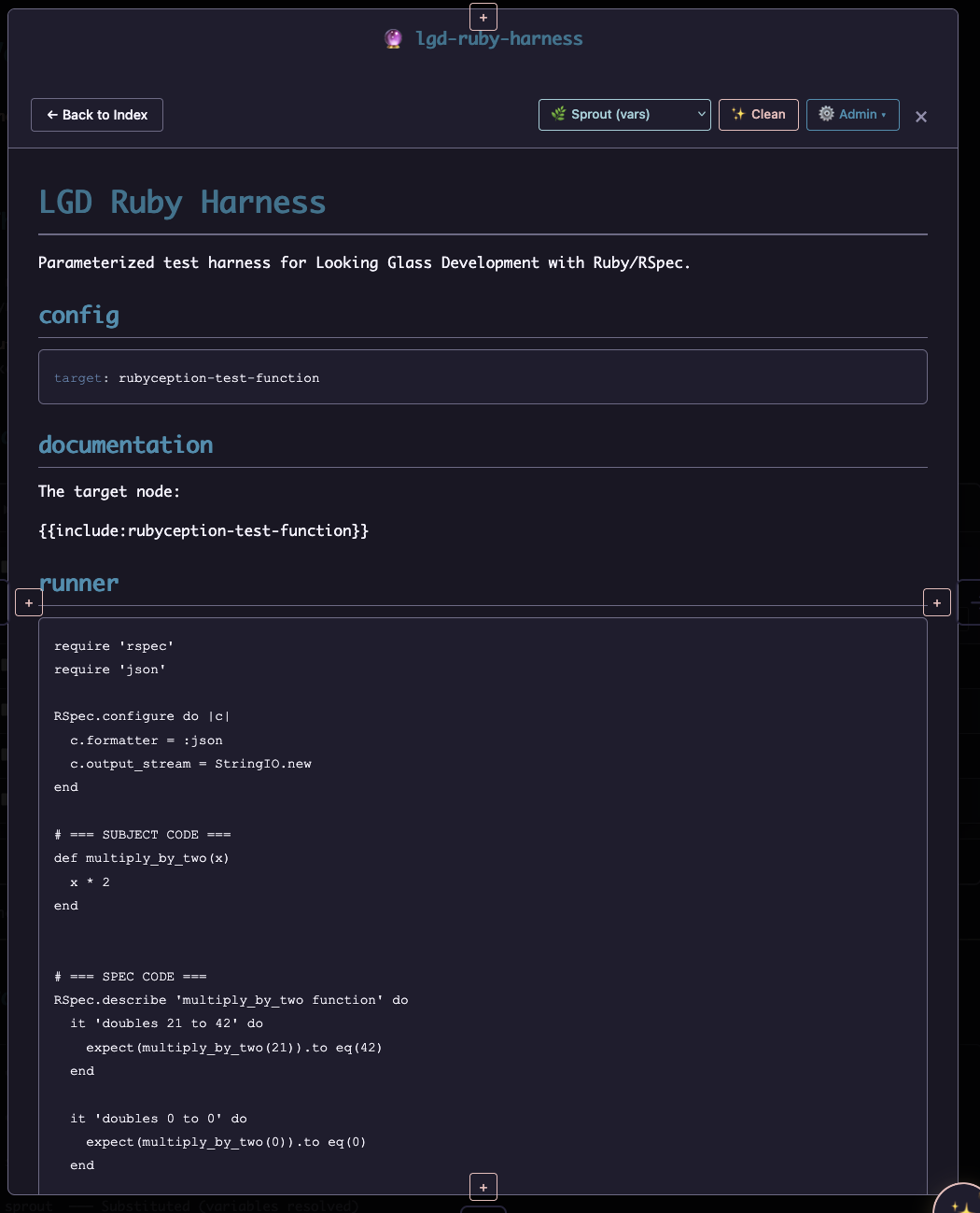Click the include rubyception-test-function placeholder text
This screenshot has height=1213, width=980.
203,530
